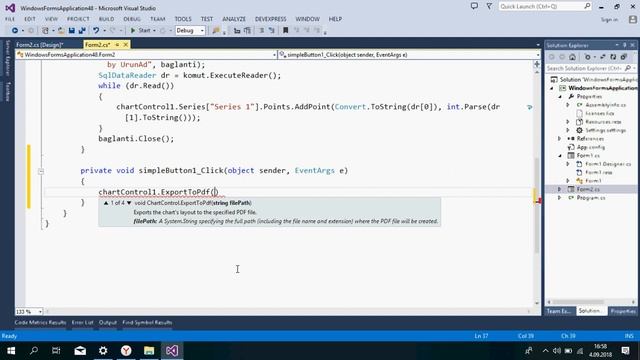The height and width of the screenshot is (360, 640).
Task: Open the FILE menu
Action: [10, 19]
